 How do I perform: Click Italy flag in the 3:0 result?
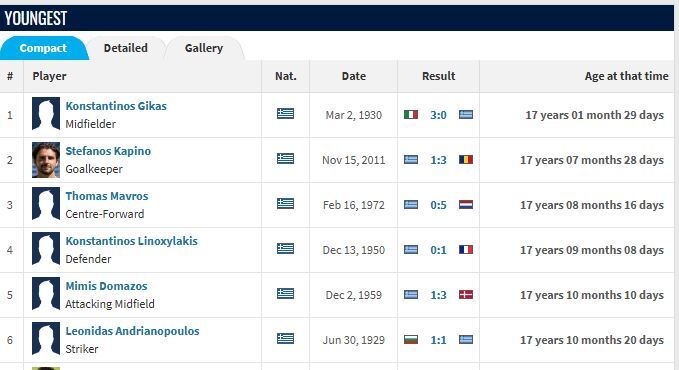[x=411, y=114]
